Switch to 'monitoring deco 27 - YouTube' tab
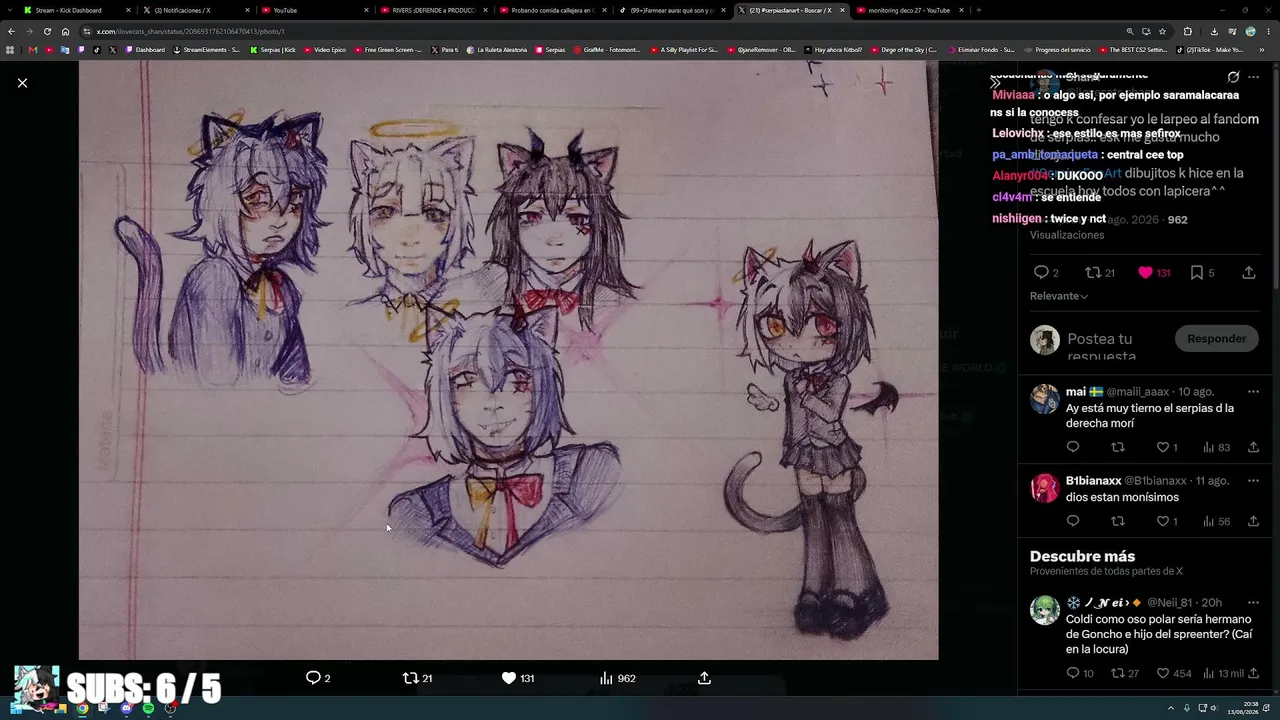 click(909, 10)
